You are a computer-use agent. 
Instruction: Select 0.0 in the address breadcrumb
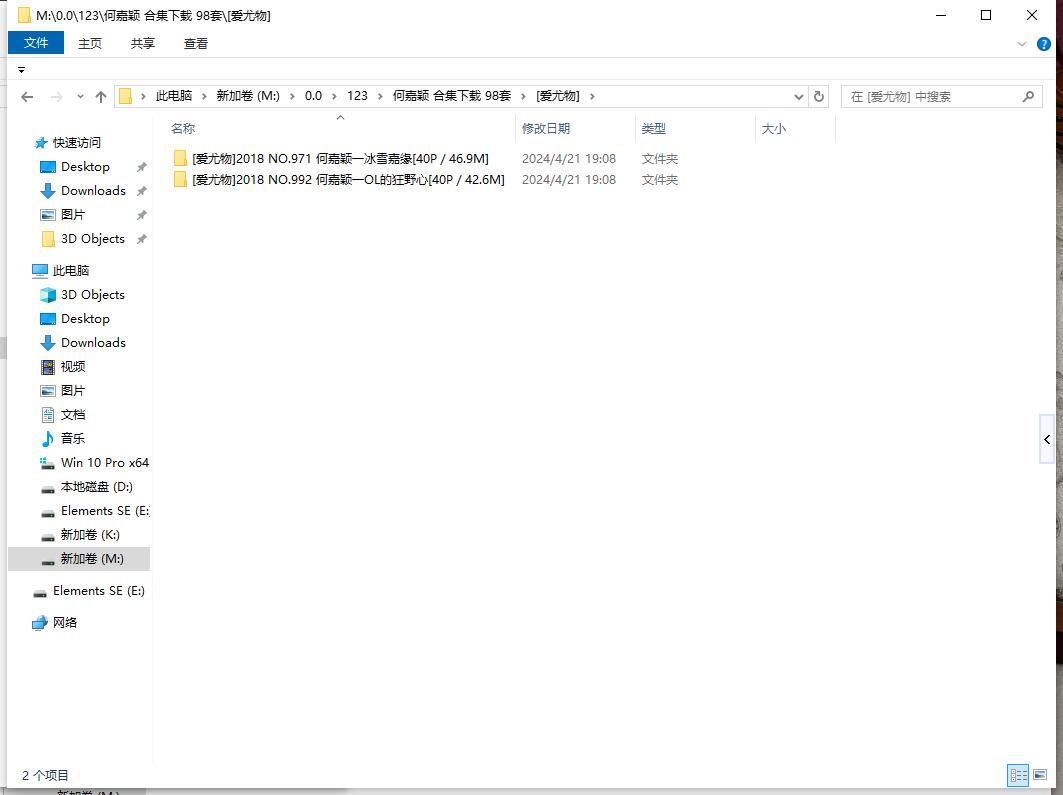313,96
